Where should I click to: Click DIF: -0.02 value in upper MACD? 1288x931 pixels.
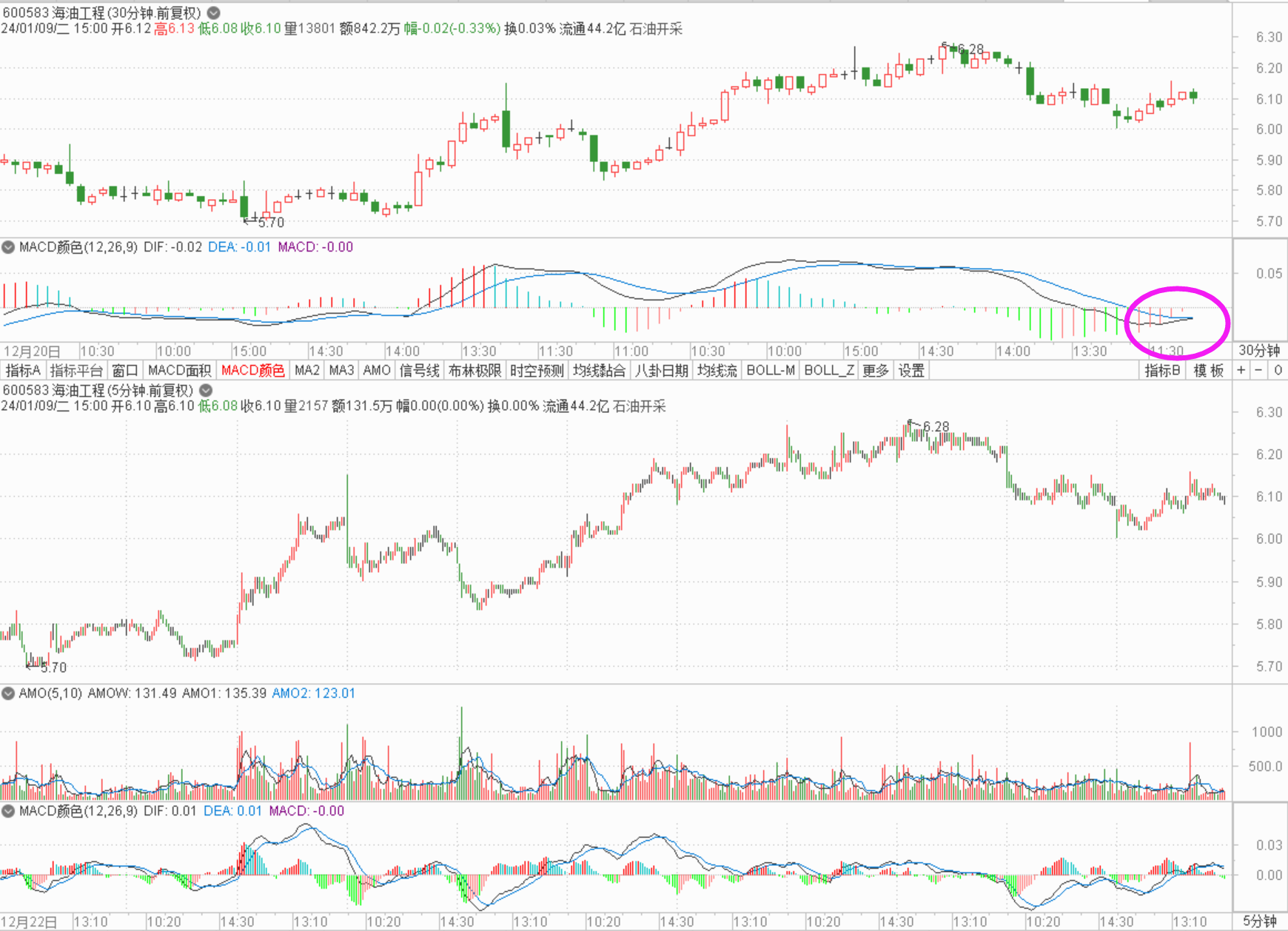click(x=172, y=247)
